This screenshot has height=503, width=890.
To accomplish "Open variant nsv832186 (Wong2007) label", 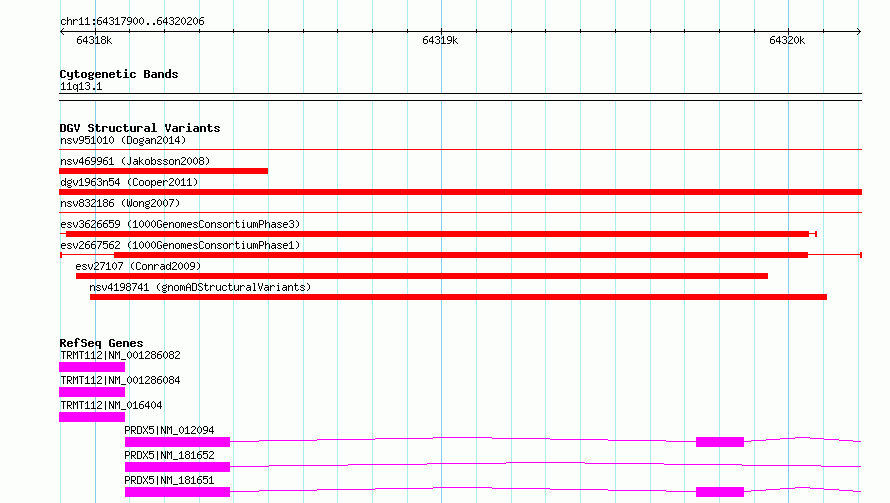I will (120, 203).
